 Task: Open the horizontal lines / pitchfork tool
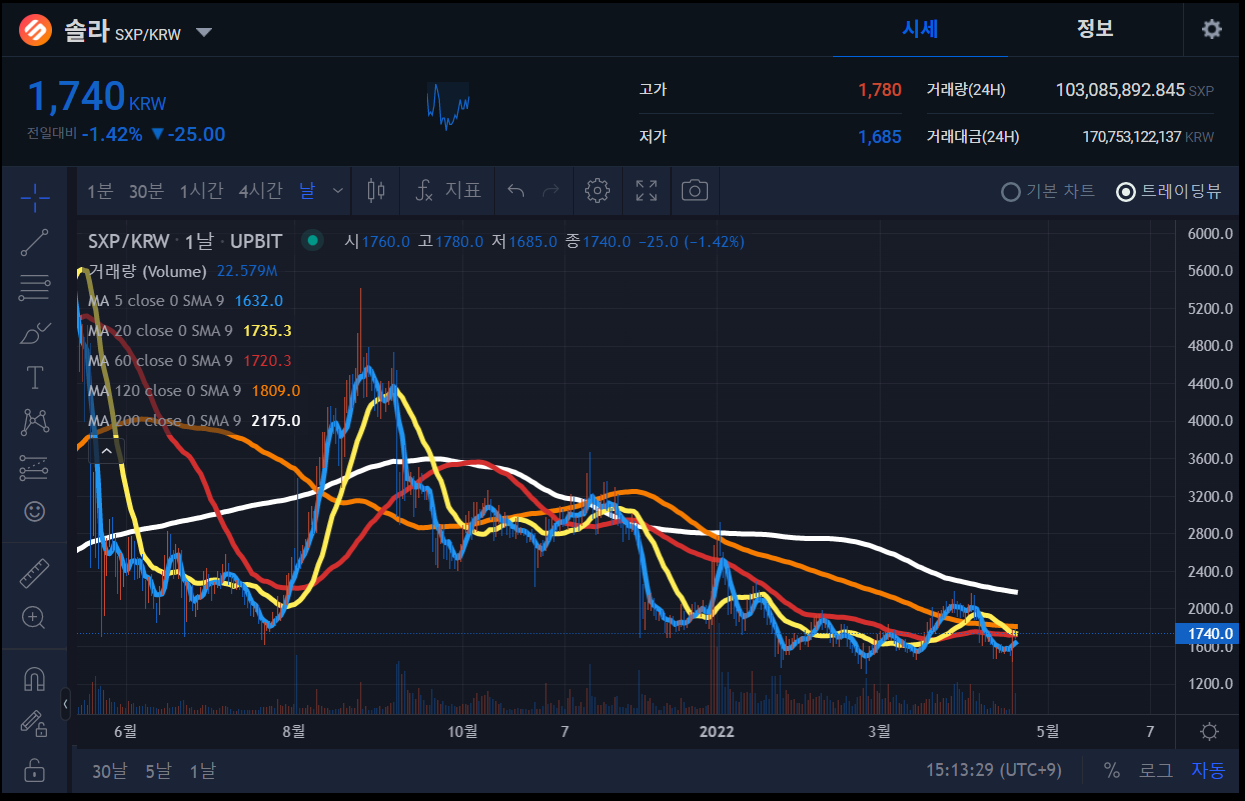click(x=35, y=288)
